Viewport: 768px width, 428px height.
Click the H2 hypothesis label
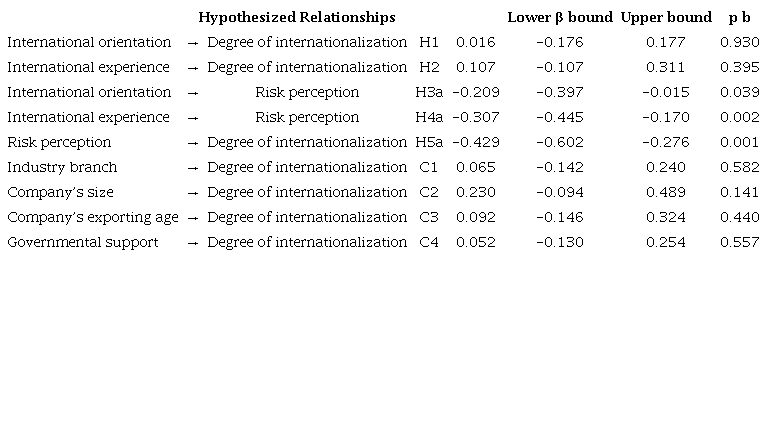pyautogui.click(x=429, y=67)
